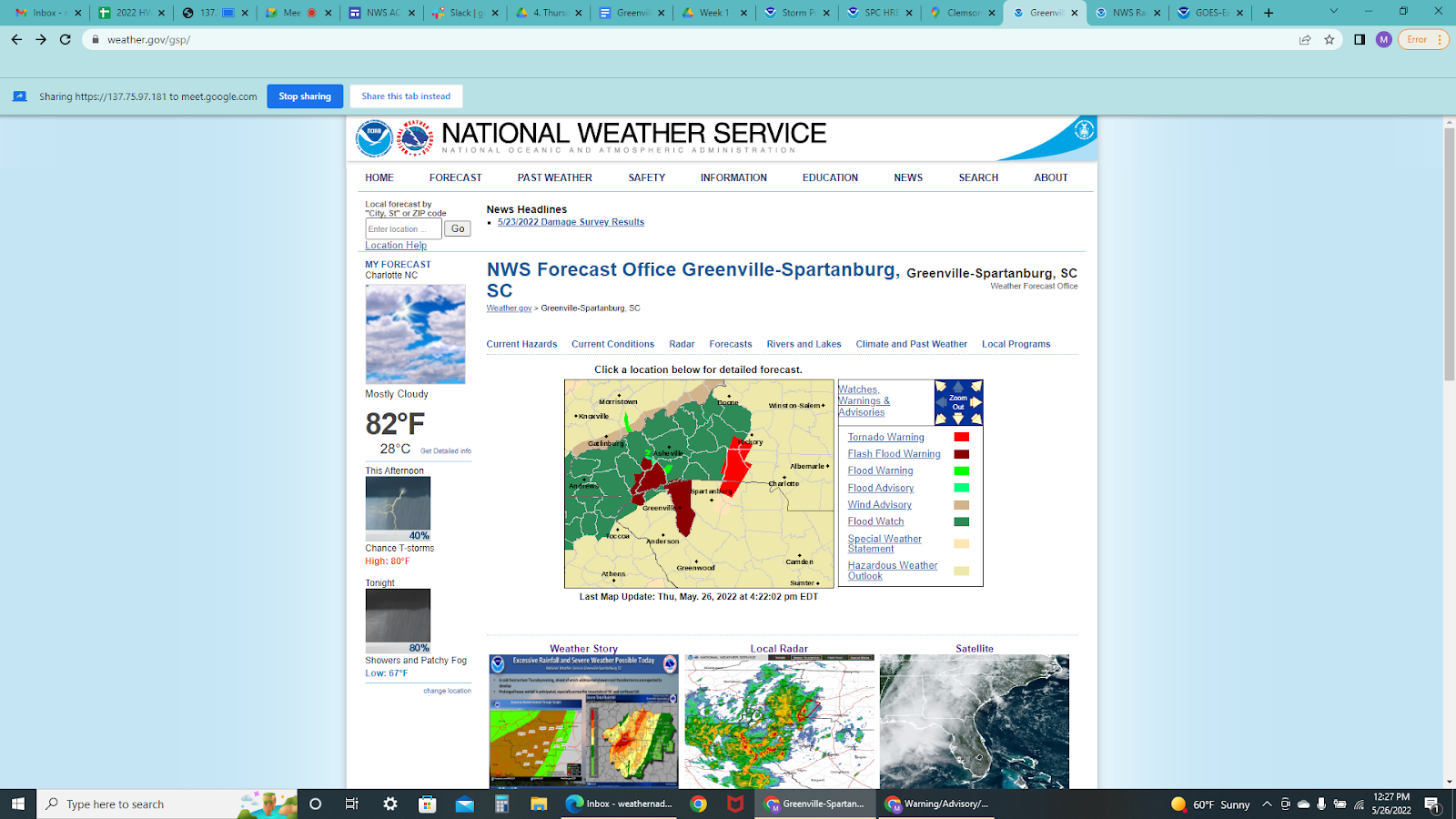This screenshot has height=819, width=1456.
Task: Click the Flood Advisory legend link
Action: (x=881, y=489)
